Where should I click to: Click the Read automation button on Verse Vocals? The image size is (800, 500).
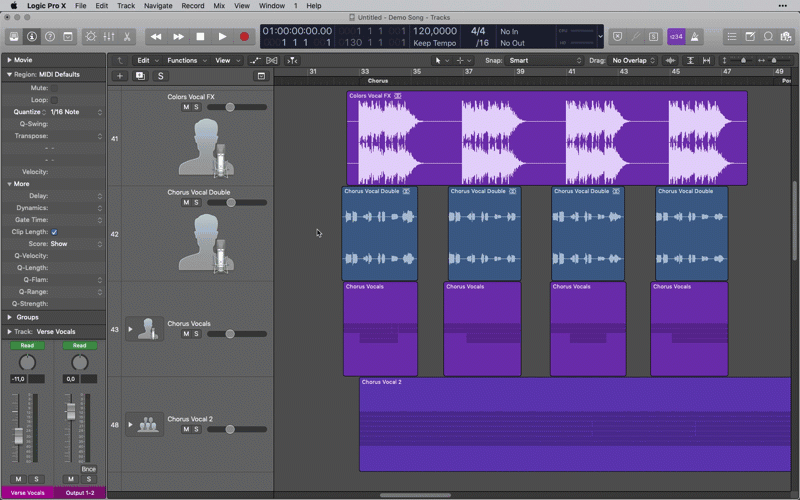[27, 346]
